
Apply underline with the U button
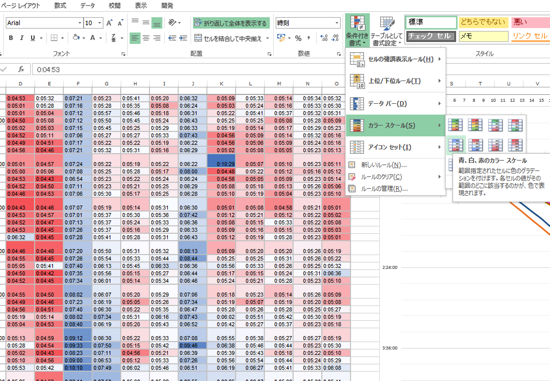click(33, 38)
